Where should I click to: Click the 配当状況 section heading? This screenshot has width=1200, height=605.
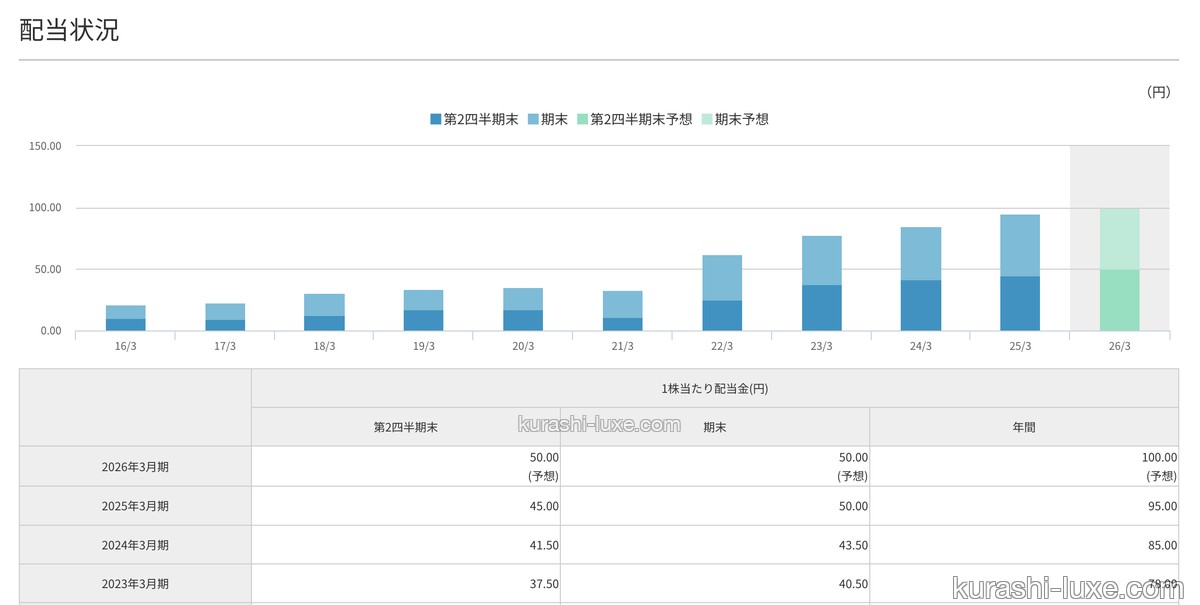[69, 30]
